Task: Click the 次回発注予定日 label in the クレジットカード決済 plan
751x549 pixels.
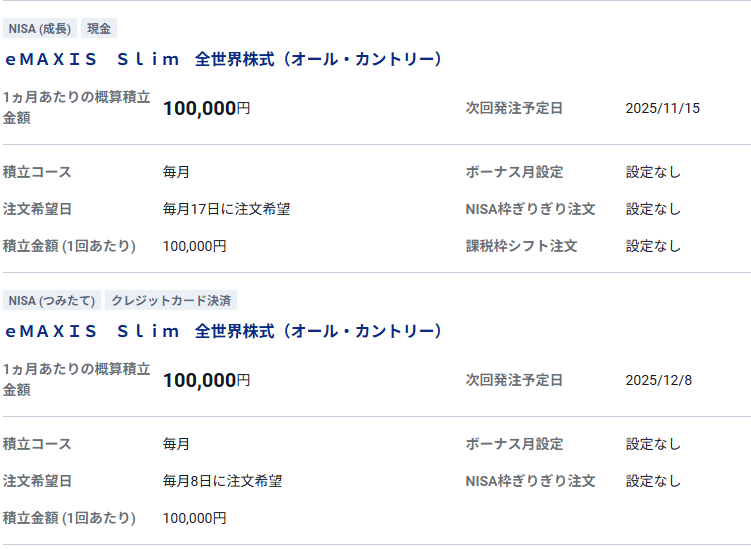Action: click(514, 380)
